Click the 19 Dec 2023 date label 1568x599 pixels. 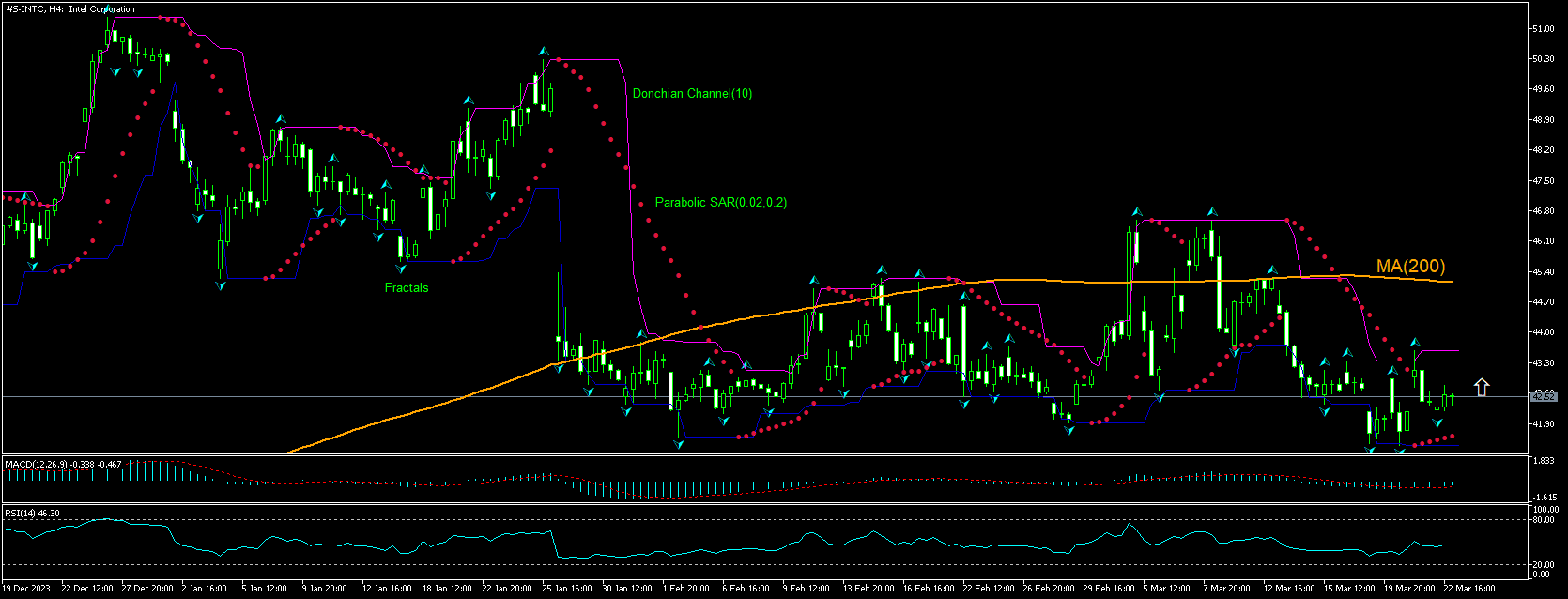click(27, 589)
